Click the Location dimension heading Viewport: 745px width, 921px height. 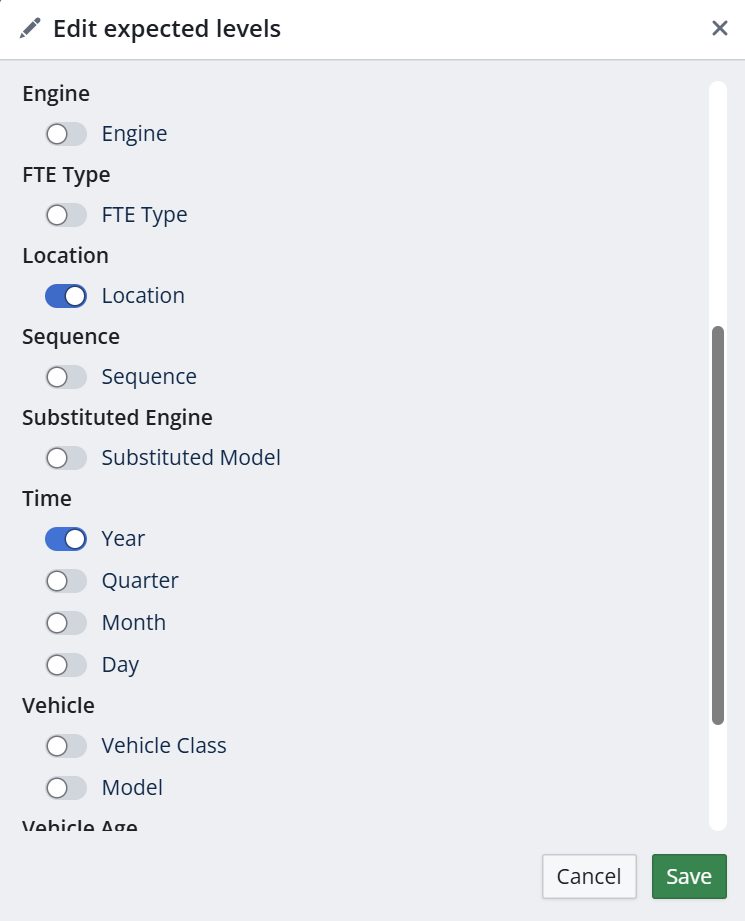click(65, 255)
